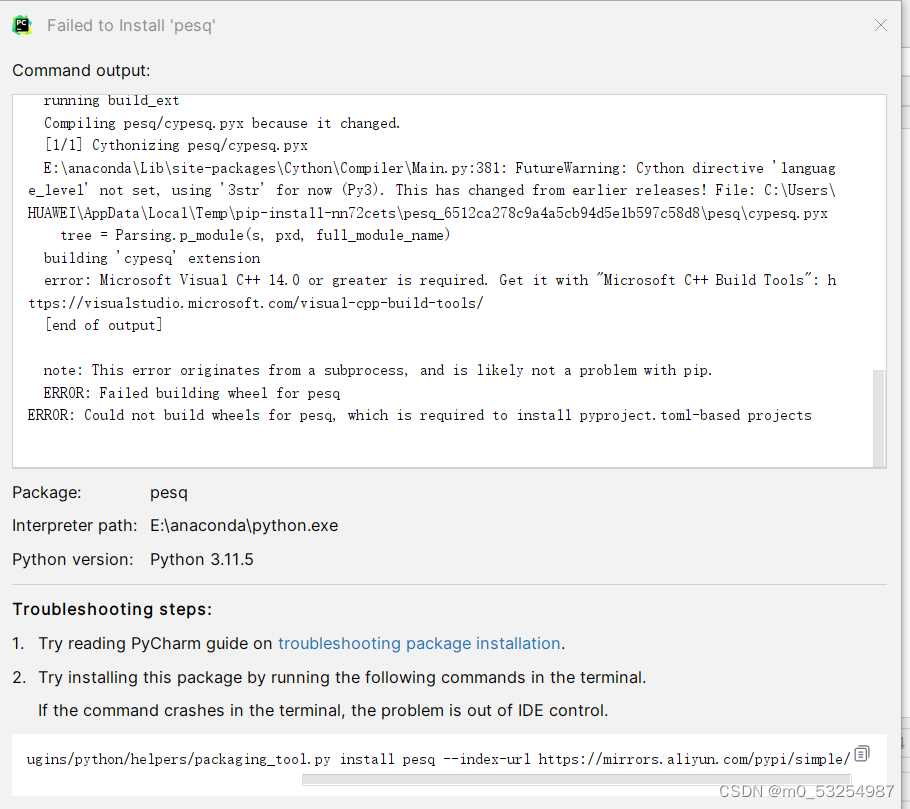Click the 'Cythonizing pesq/cypesq.pyx' output line
This screenshot has height=809, width=910.
(x=176, y=145)
